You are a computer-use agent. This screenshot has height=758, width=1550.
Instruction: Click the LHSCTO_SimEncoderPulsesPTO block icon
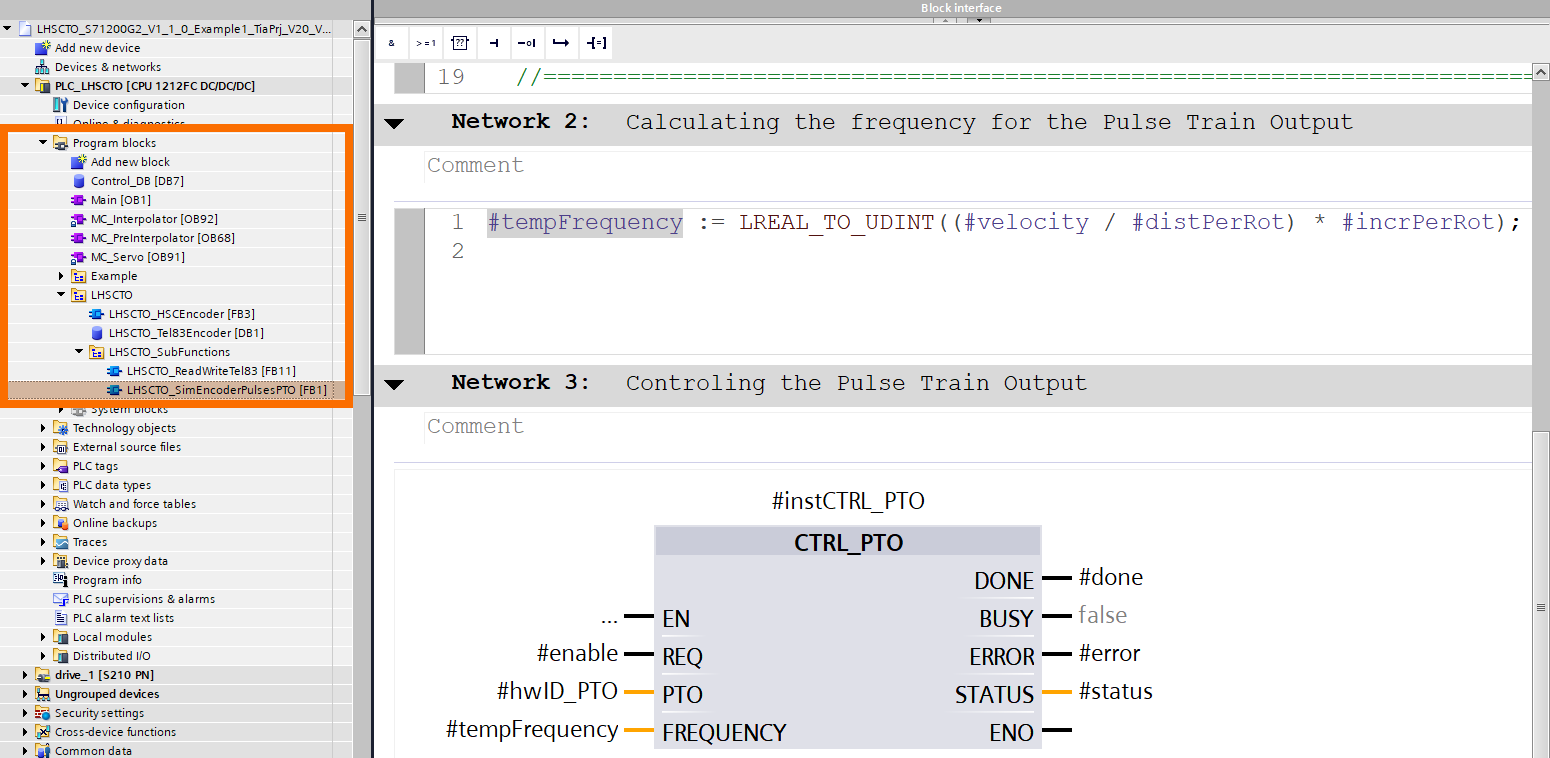pyautogui.click(x=115, y=390)
